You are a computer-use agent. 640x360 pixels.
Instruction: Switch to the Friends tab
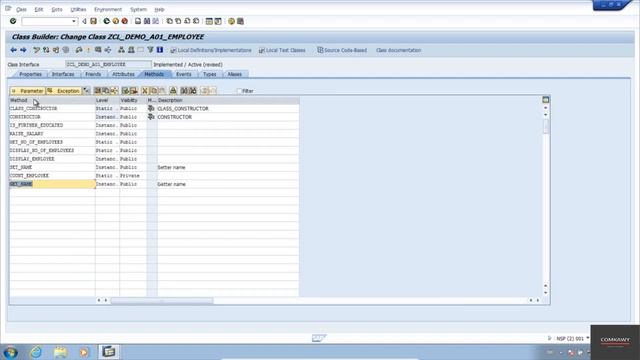coord(93,74)
